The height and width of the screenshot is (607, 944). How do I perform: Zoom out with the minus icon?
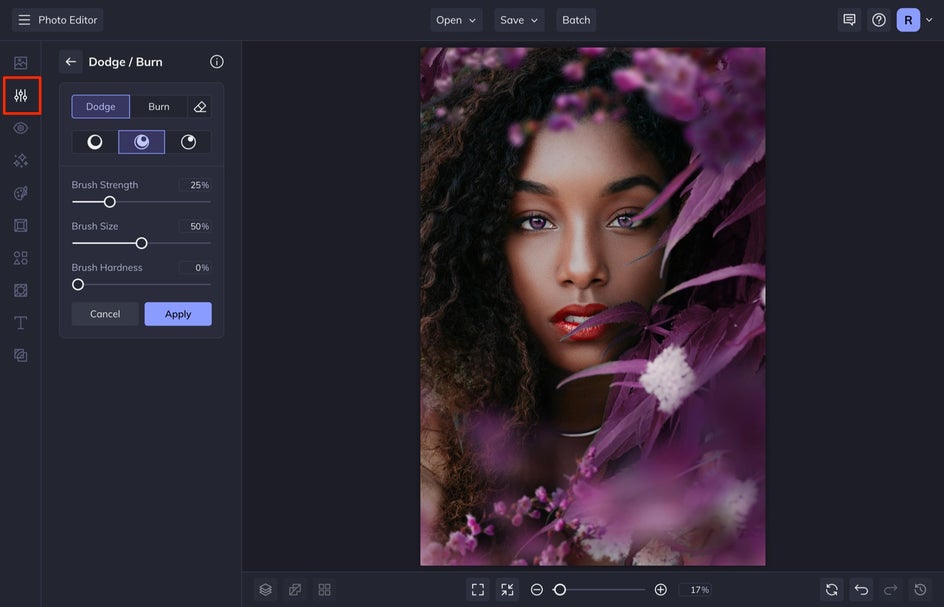pyautogui.click(x=536, y=590)
